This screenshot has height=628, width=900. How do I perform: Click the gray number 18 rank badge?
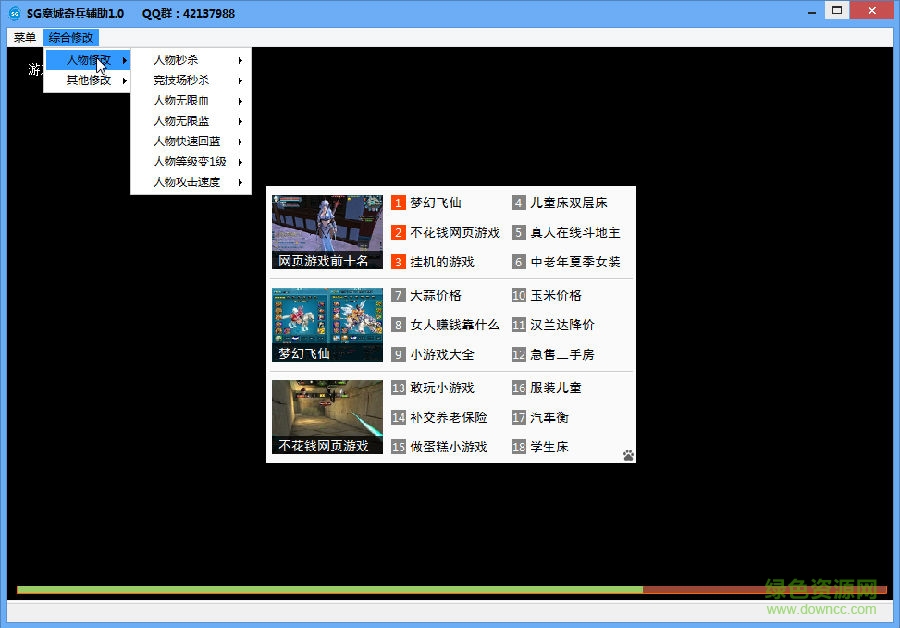click(518, 447)
